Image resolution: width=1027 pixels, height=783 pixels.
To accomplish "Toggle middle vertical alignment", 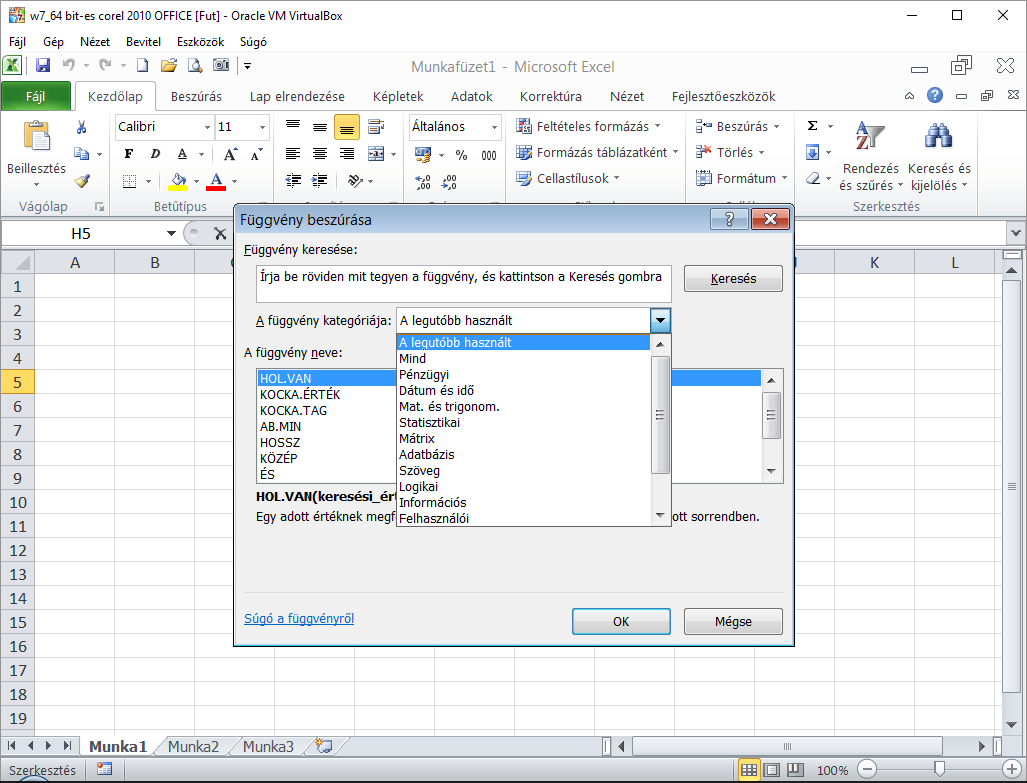I will click(x=320, y=127).
